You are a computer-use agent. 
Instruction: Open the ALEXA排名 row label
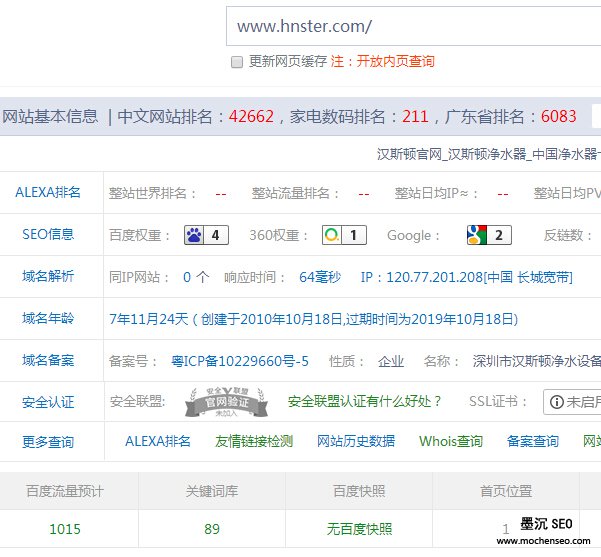tap(48, 192)
